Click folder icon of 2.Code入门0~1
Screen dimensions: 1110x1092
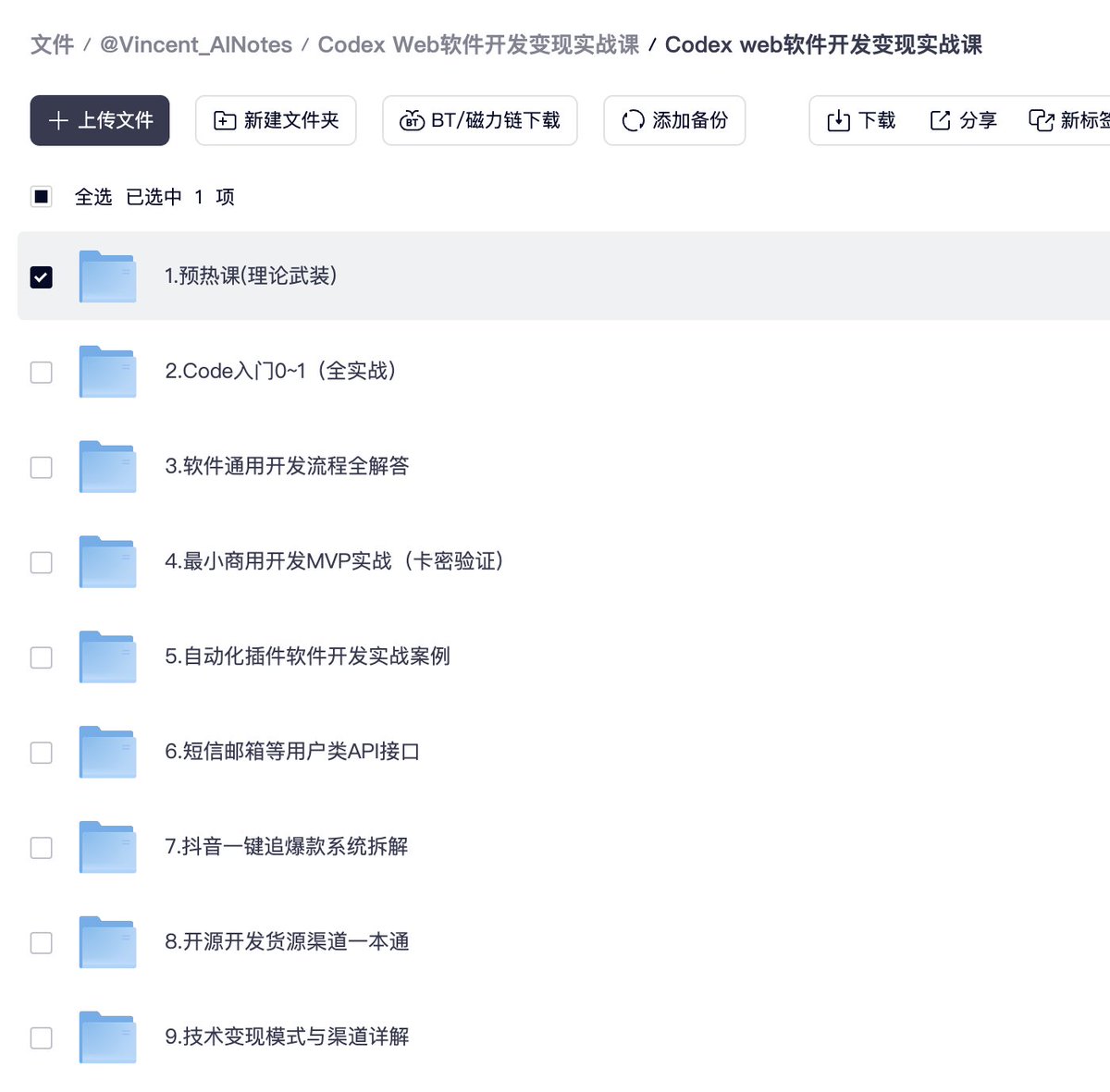click(x=107, y=372)
